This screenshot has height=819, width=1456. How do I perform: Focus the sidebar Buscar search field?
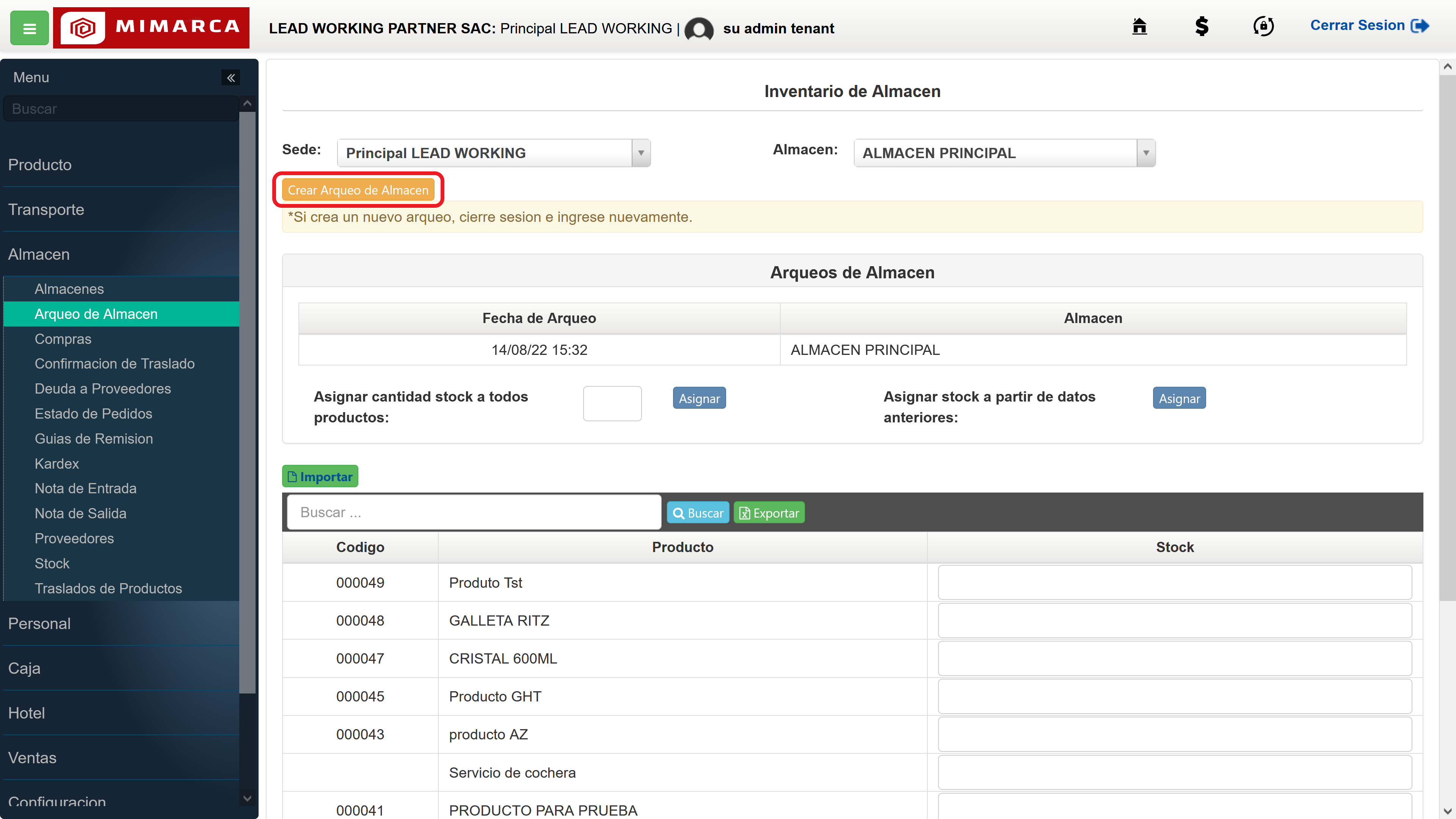[121, 108]
